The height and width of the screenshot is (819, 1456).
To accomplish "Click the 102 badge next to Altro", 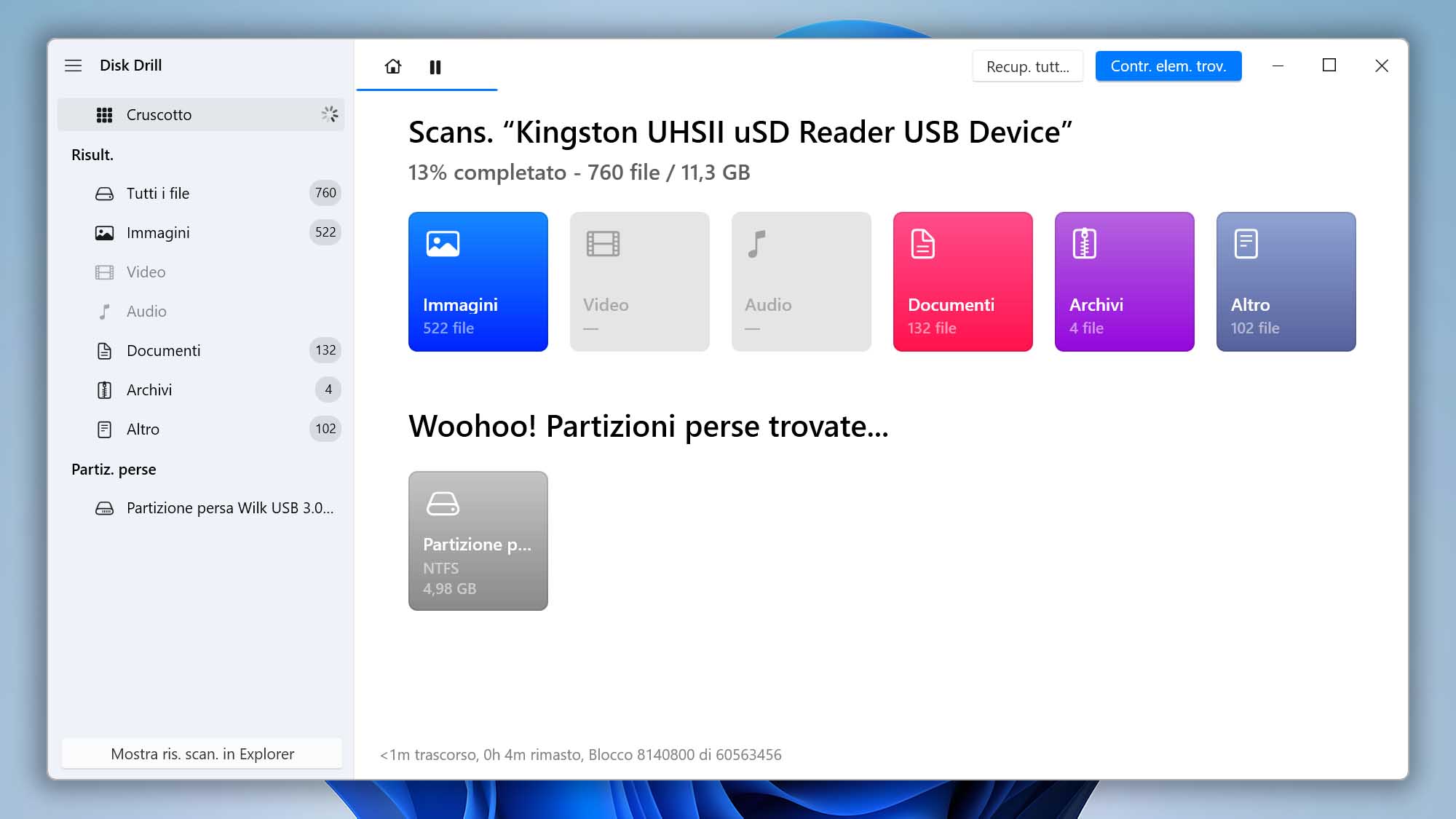I will pos(325,429).
